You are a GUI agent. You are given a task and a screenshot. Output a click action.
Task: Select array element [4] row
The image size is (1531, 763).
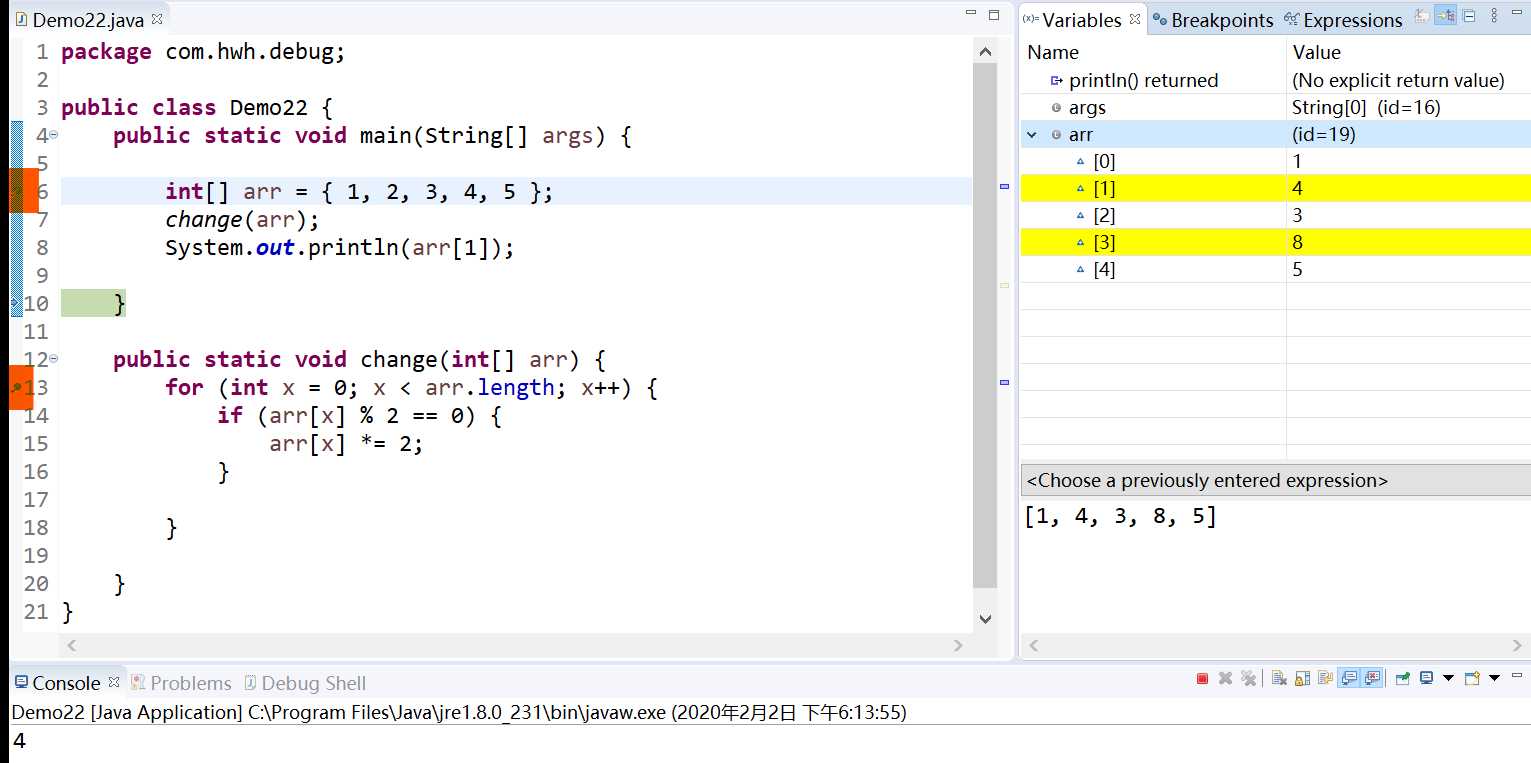pos(1275,269)
